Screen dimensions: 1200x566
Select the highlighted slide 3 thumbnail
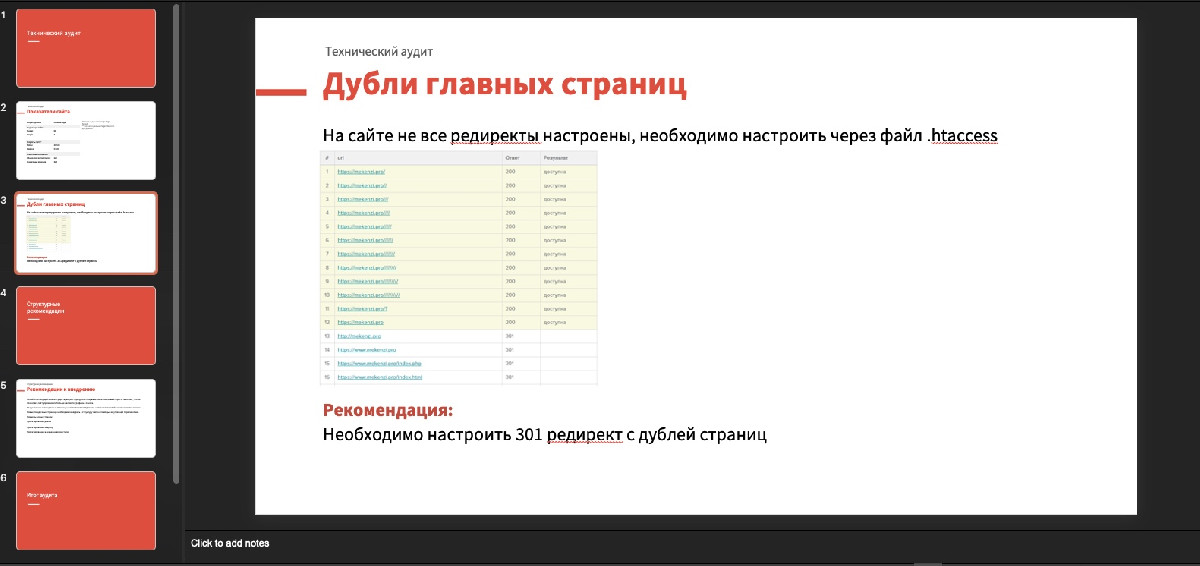86,233
